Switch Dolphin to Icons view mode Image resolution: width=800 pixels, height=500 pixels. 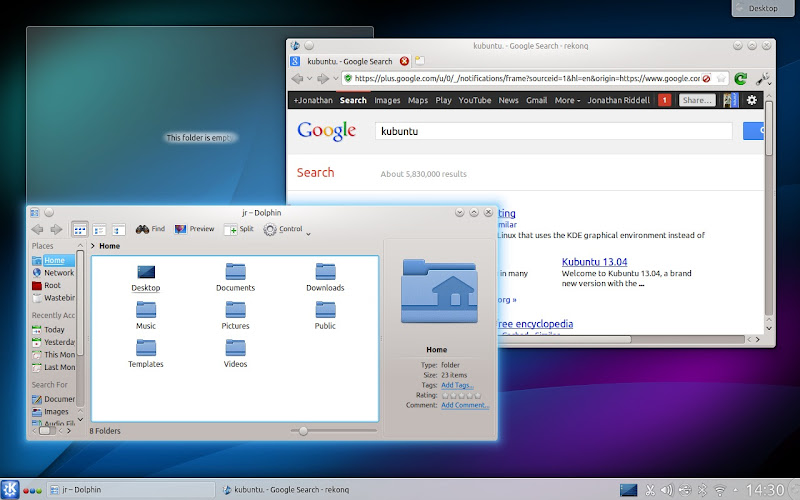click(x=80, y=229)
